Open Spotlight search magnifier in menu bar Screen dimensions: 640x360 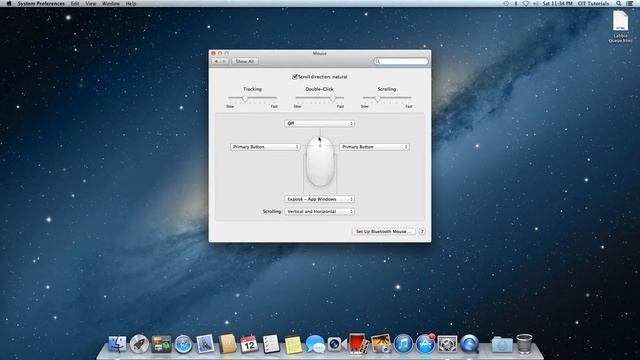[619, 3]
